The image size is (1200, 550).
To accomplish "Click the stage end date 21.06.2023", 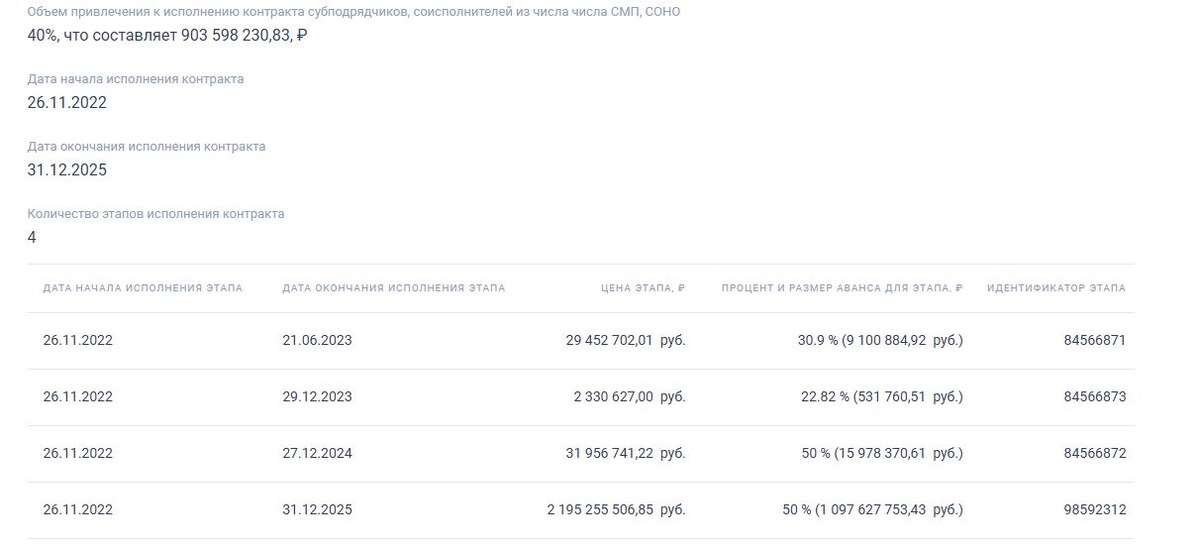I will [x=317, y=340].
